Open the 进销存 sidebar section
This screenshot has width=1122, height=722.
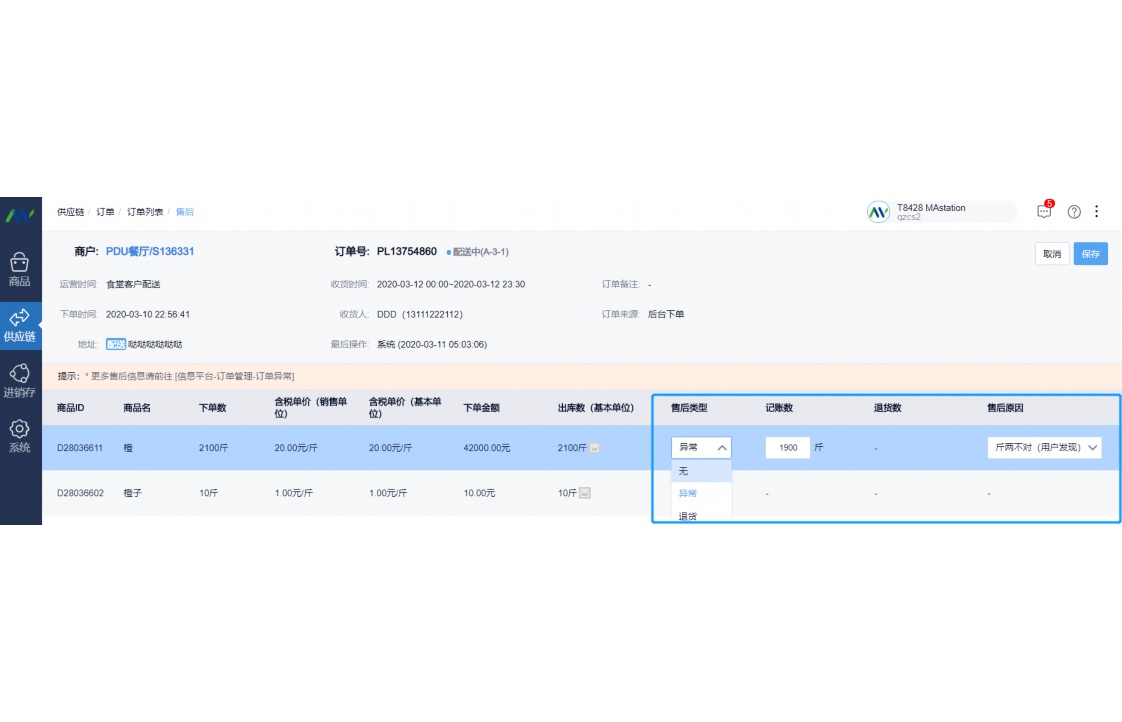(x=20, y=381)
